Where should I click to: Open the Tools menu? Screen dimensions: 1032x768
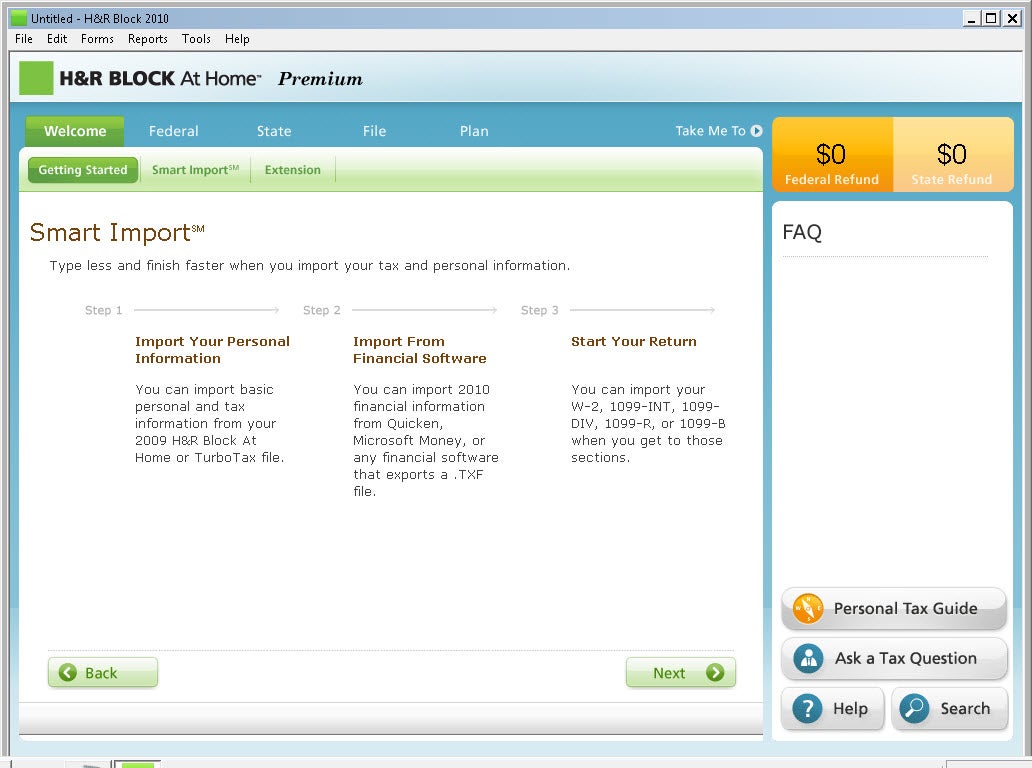tap(196, 39)
